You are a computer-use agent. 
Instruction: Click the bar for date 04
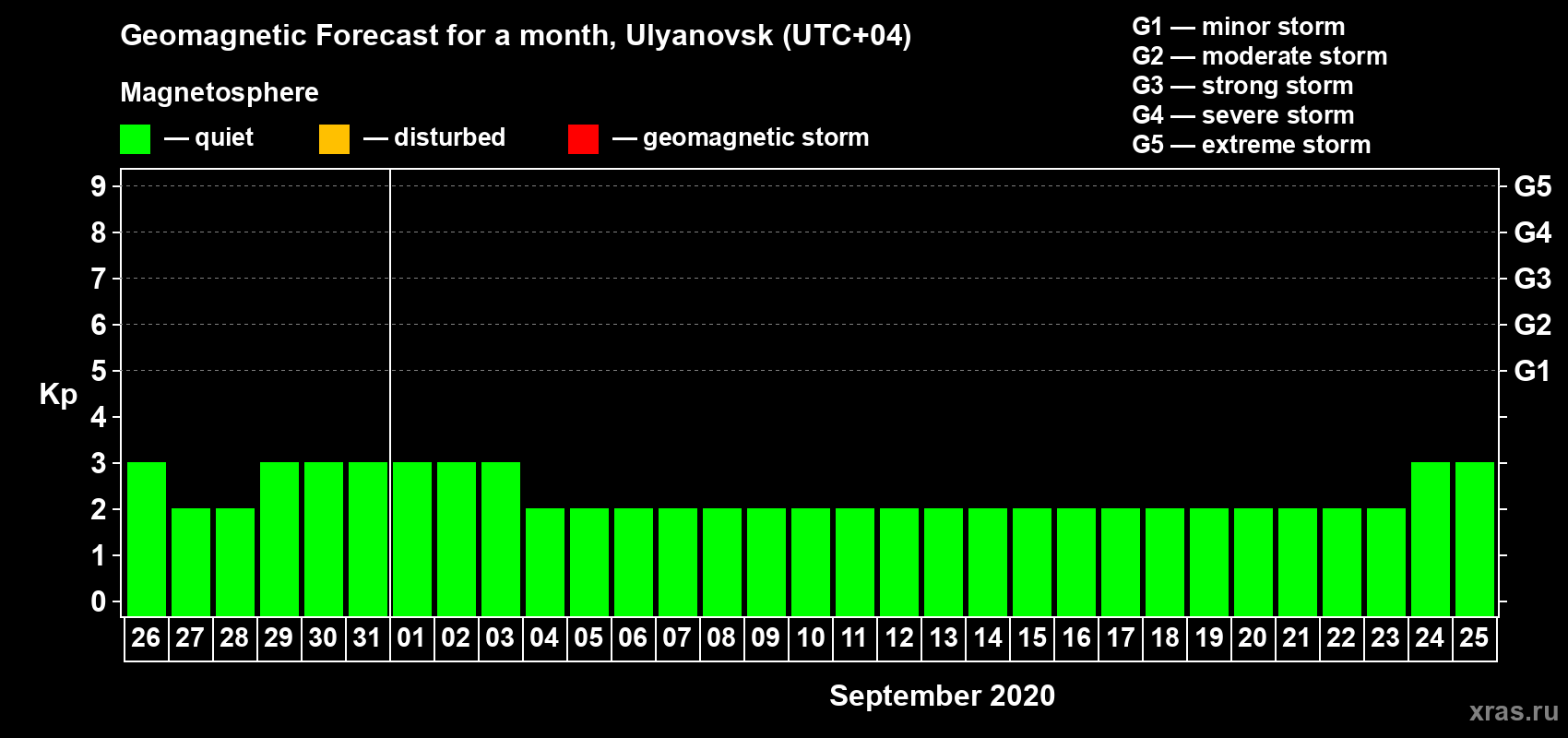tap(545, 562)
